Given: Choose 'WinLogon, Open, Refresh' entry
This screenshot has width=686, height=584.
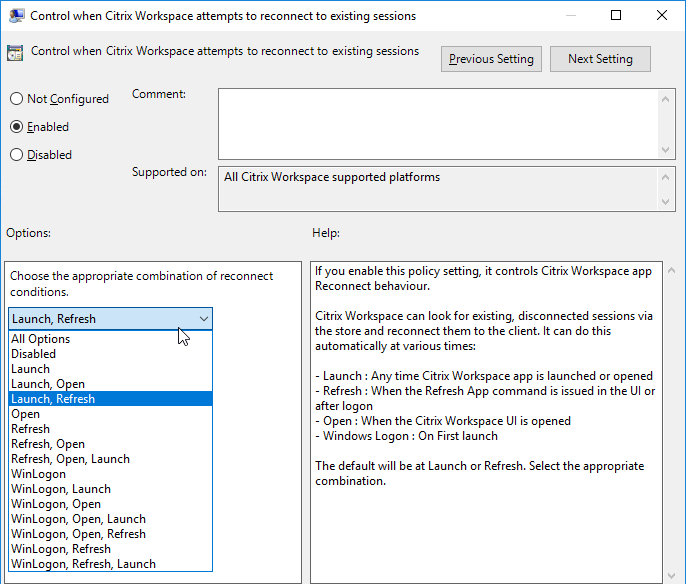Looking at the screenshot, I should point(110,534).
